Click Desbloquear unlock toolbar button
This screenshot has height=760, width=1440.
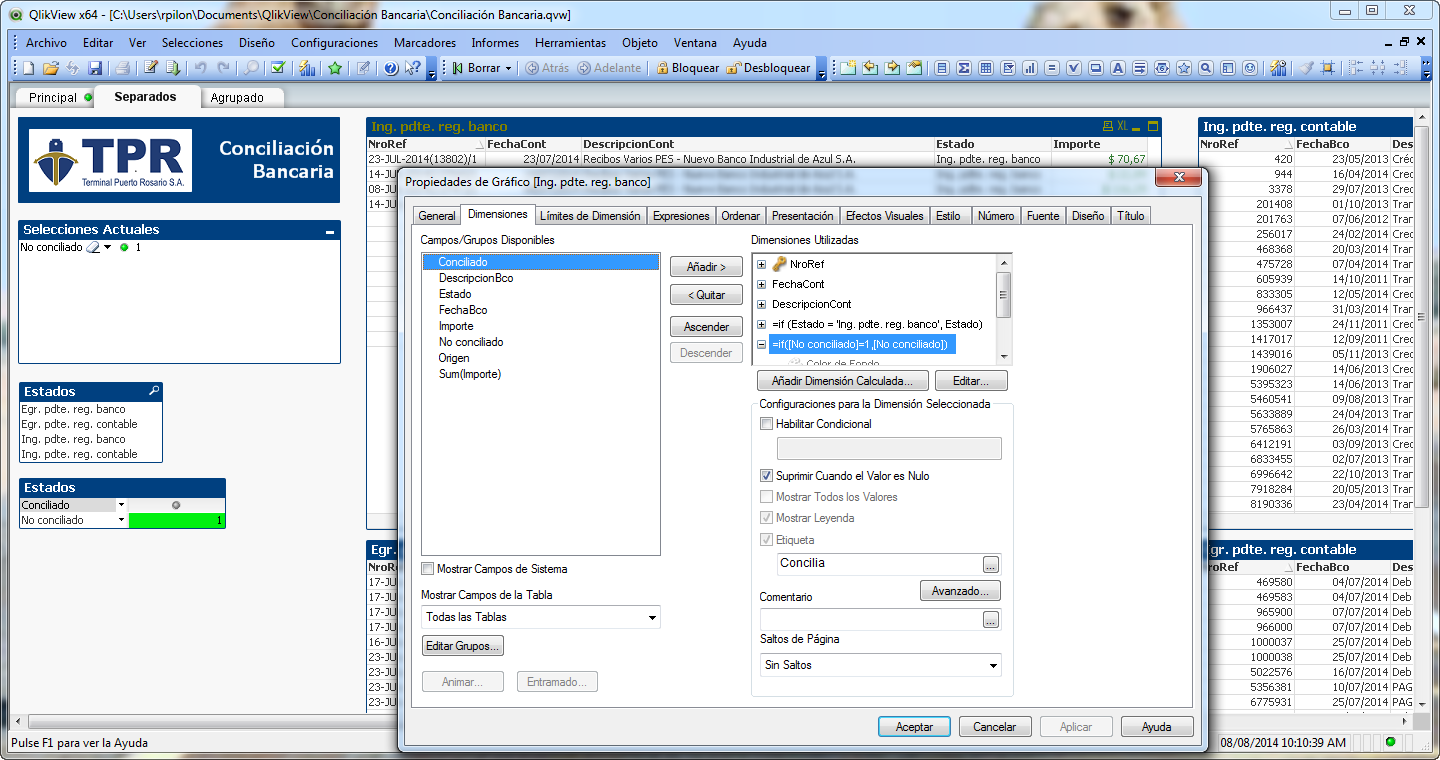click(768, 68)
